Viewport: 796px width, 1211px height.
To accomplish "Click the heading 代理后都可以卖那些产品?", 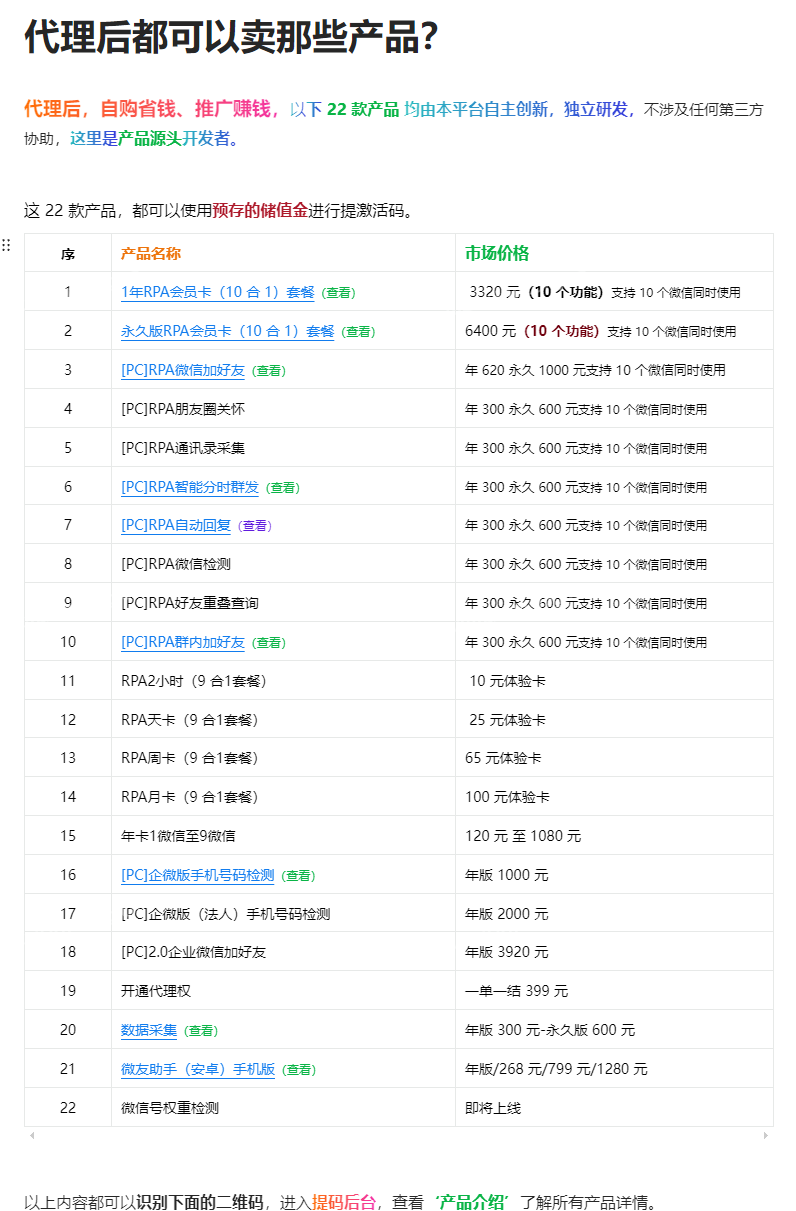I will [231, 37].
